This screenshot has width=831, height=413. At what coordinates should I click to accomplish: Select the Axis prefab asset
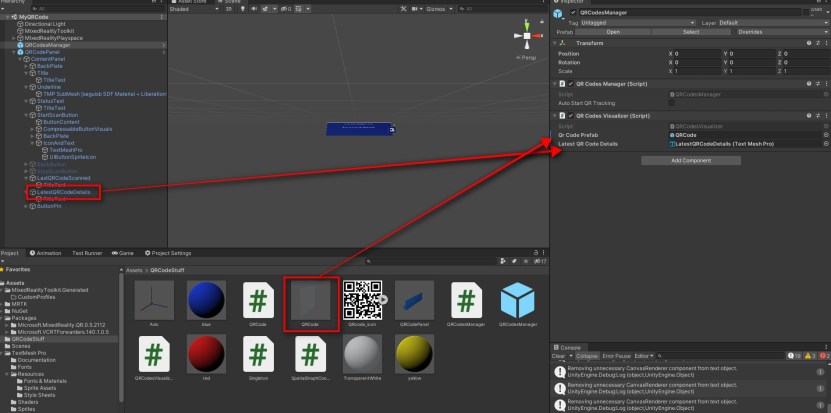click(154, 305)
